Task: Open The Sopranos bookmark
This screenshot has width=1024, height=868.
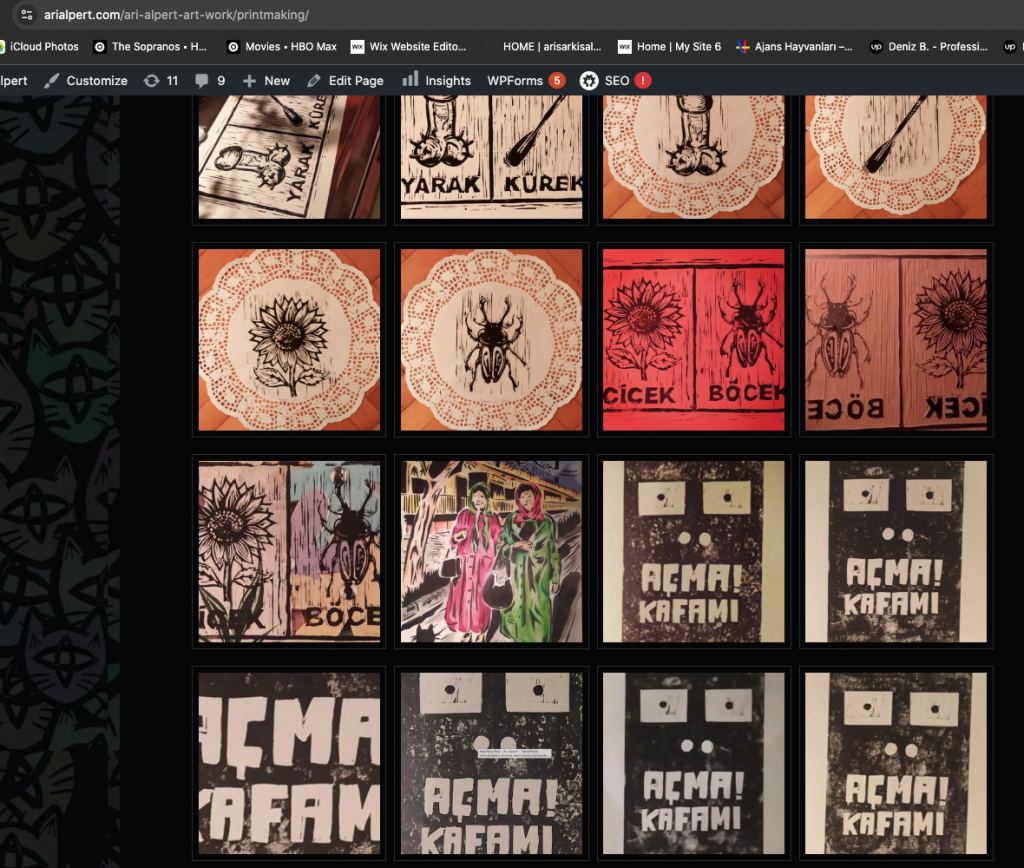Action: [150, 46]
